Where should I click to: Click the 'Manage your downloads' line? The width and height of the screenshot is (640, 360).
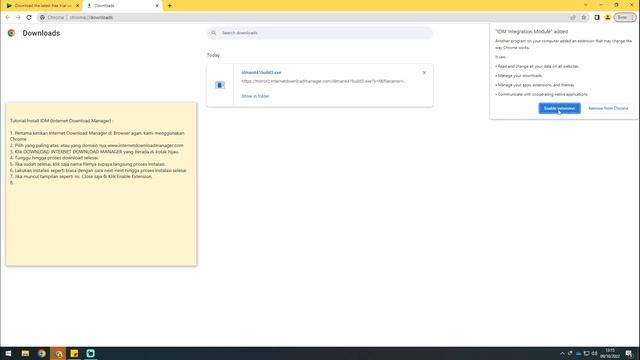point(519,76)
